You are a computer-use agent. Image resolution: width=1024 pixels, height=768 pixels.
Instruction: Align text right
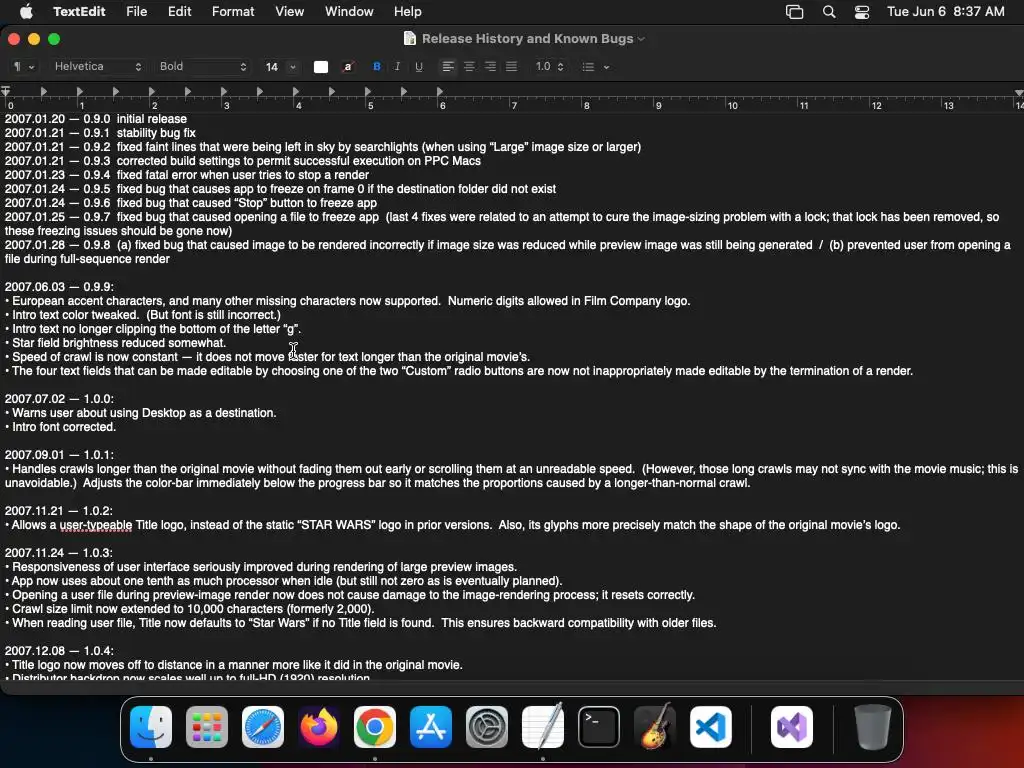pos(490,67)
